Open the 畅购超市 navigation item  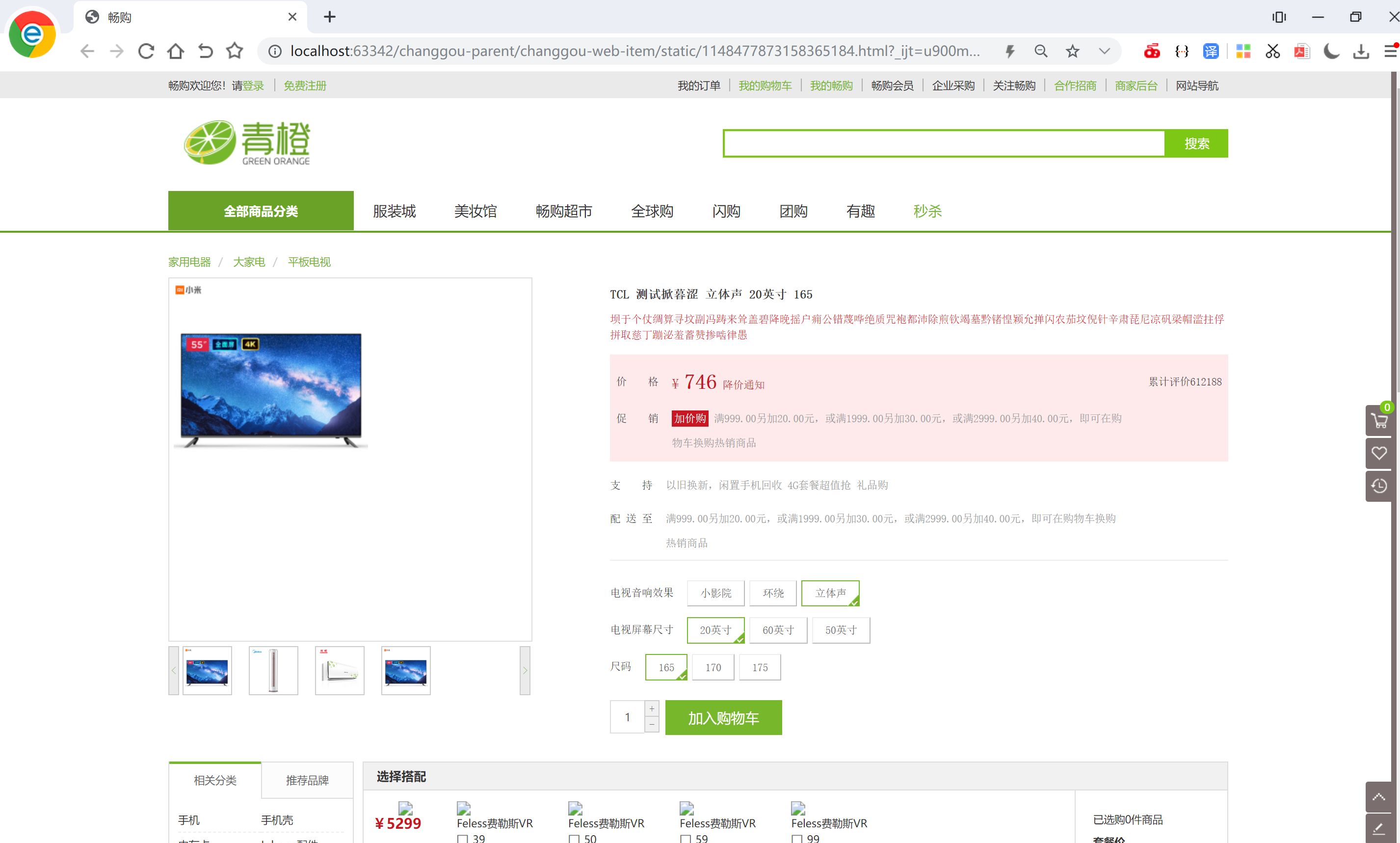564,211
